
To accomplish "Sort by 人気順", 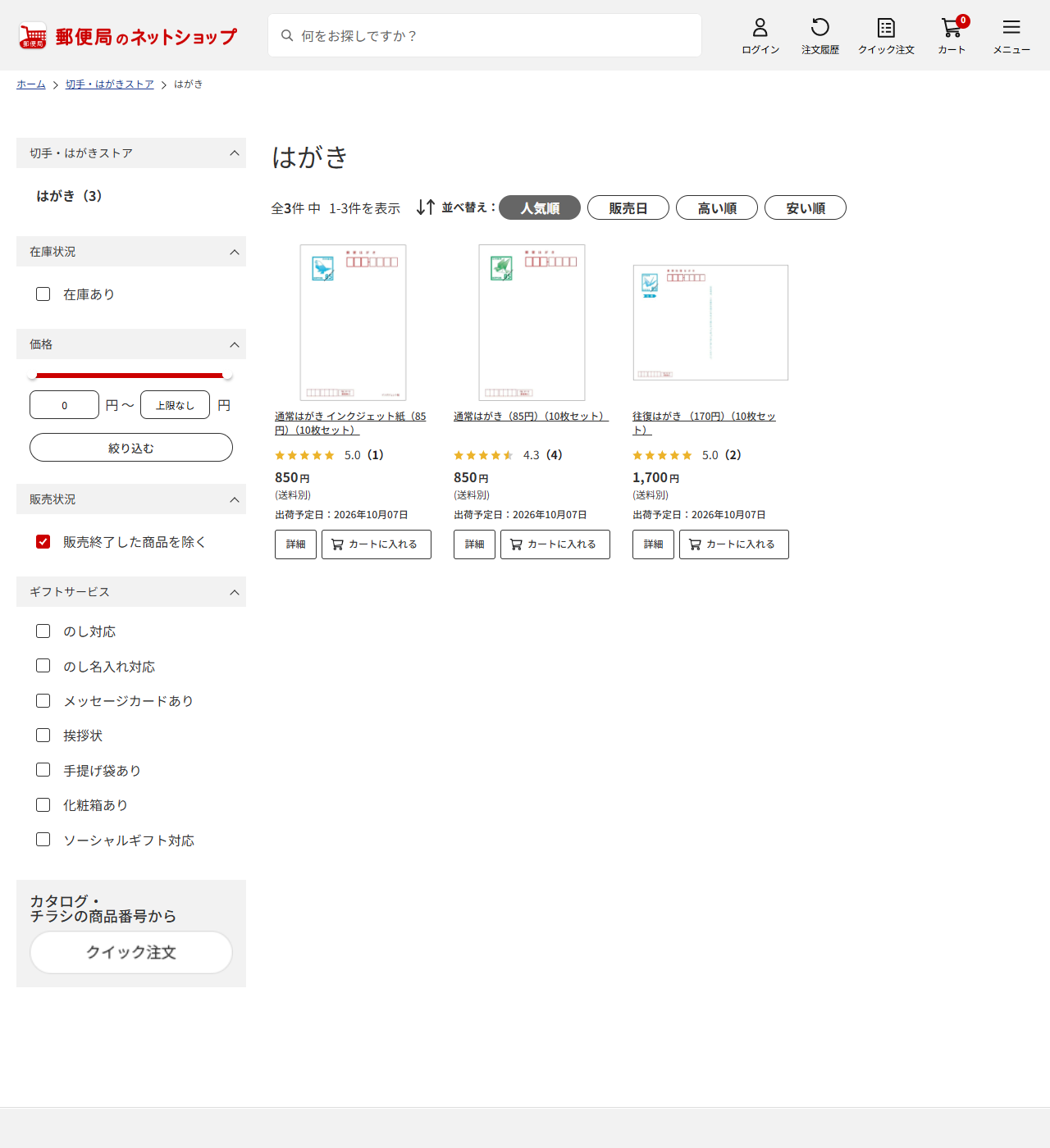I will tap(540, 207).
